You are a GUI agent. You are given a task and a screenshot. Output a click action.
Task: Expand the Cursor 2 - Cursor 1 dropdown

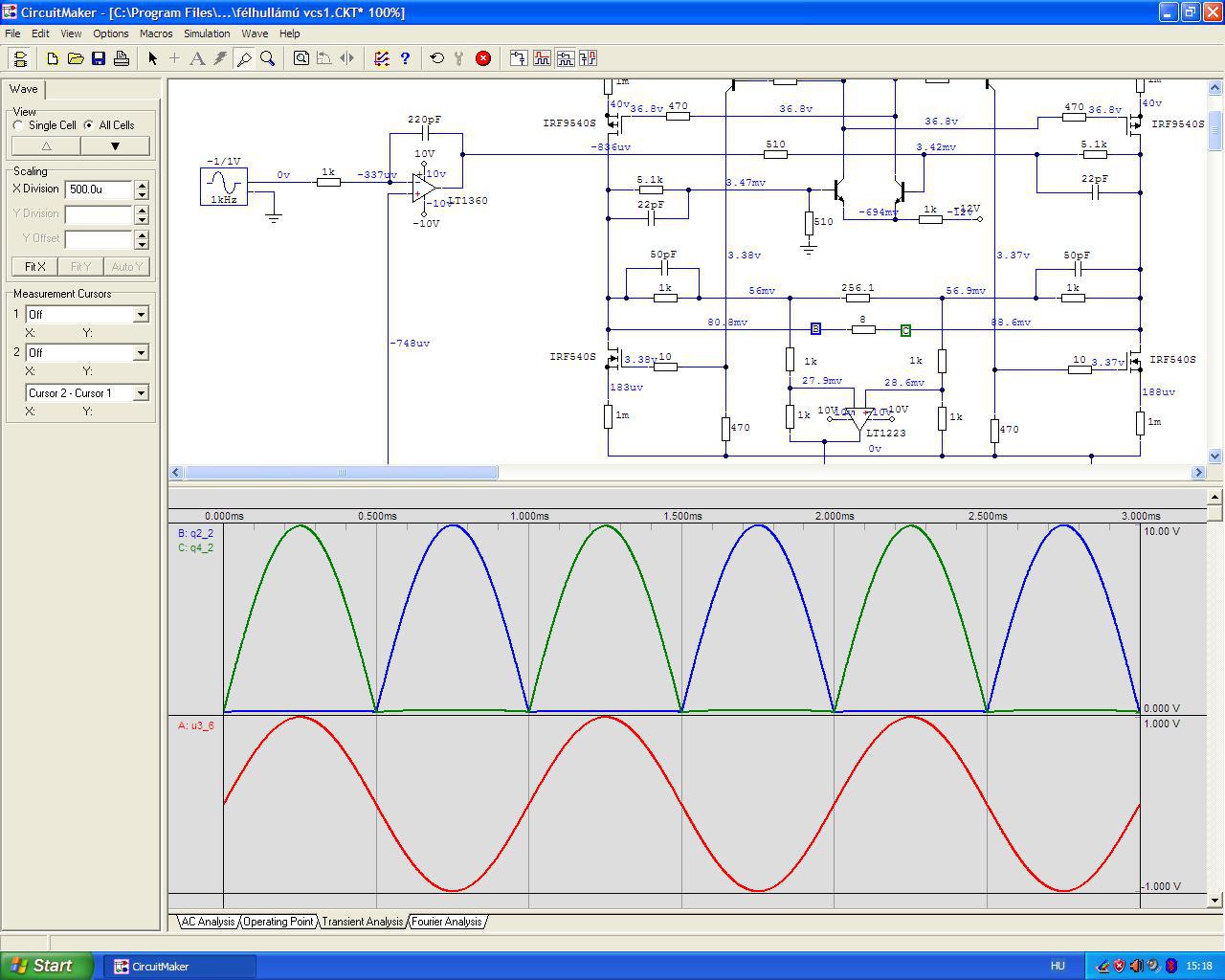(141, 393)
